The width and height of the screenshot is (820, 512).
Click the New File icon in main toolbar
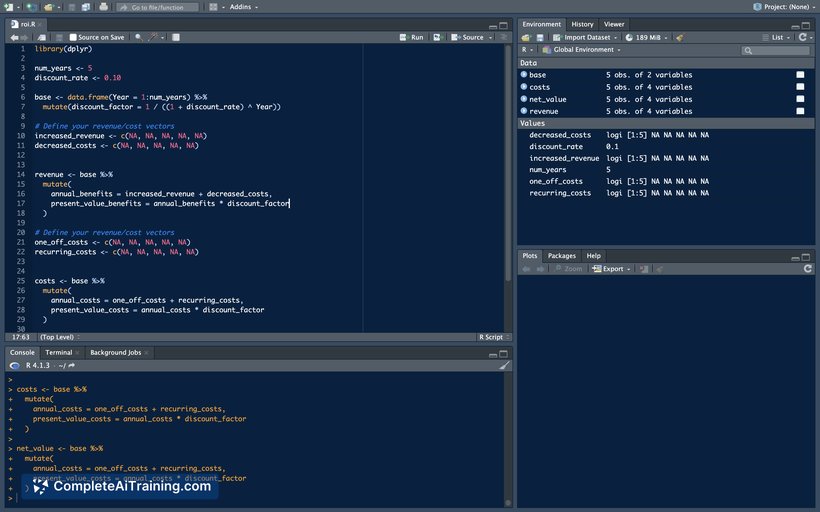[9, 7]
